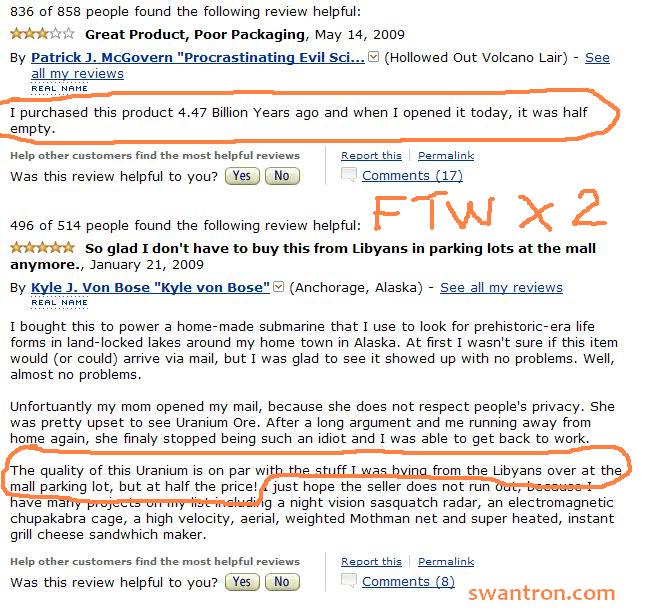Click the comment bubble icon beside Comments (17)

[349, 175]
